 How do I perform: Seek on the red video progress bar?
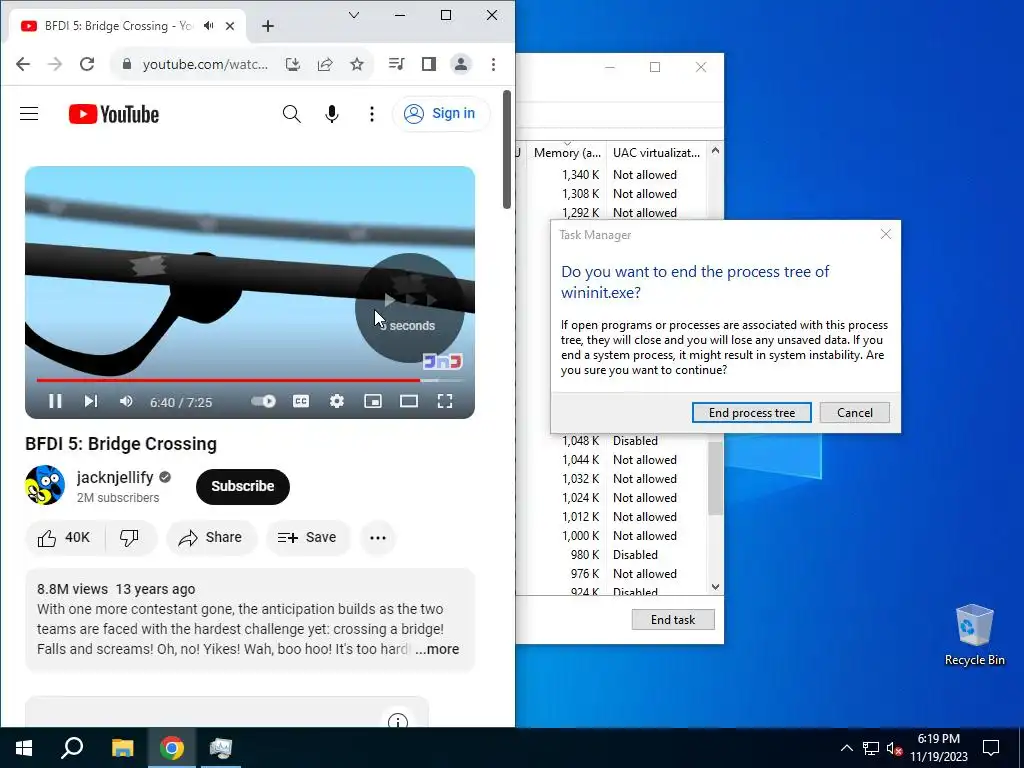(249, 379)
